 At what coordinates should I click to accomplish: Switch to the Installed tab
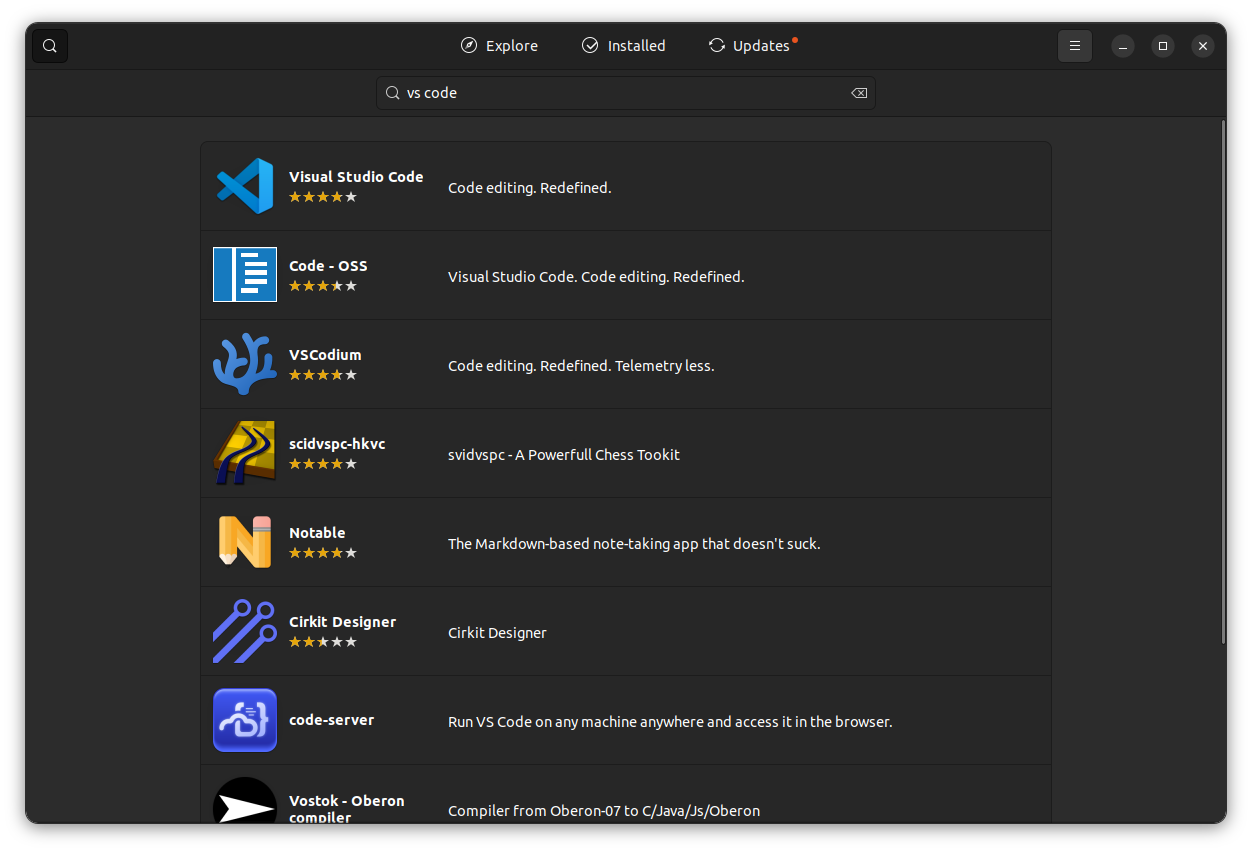tap(623, 45)
